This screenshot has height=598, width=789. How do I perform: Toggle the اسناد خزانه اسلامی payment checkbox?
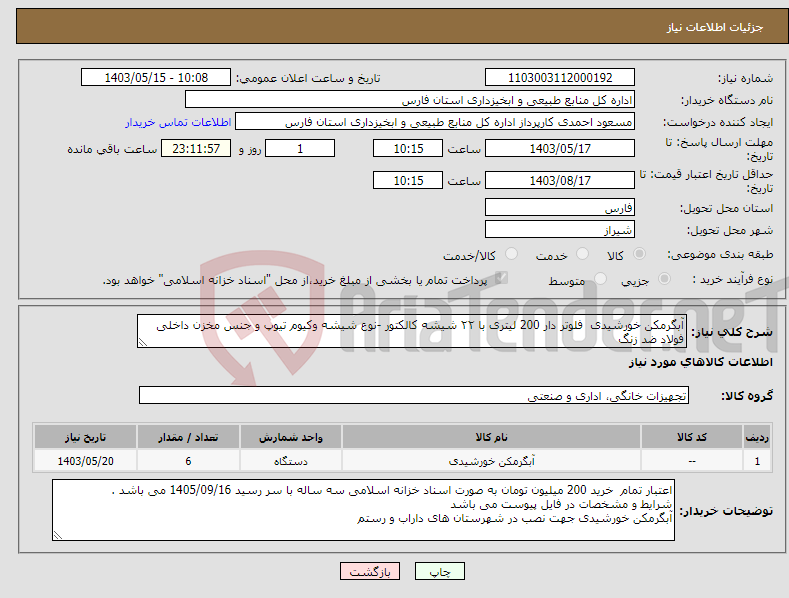pyautogui.click(x=501, y=278)
